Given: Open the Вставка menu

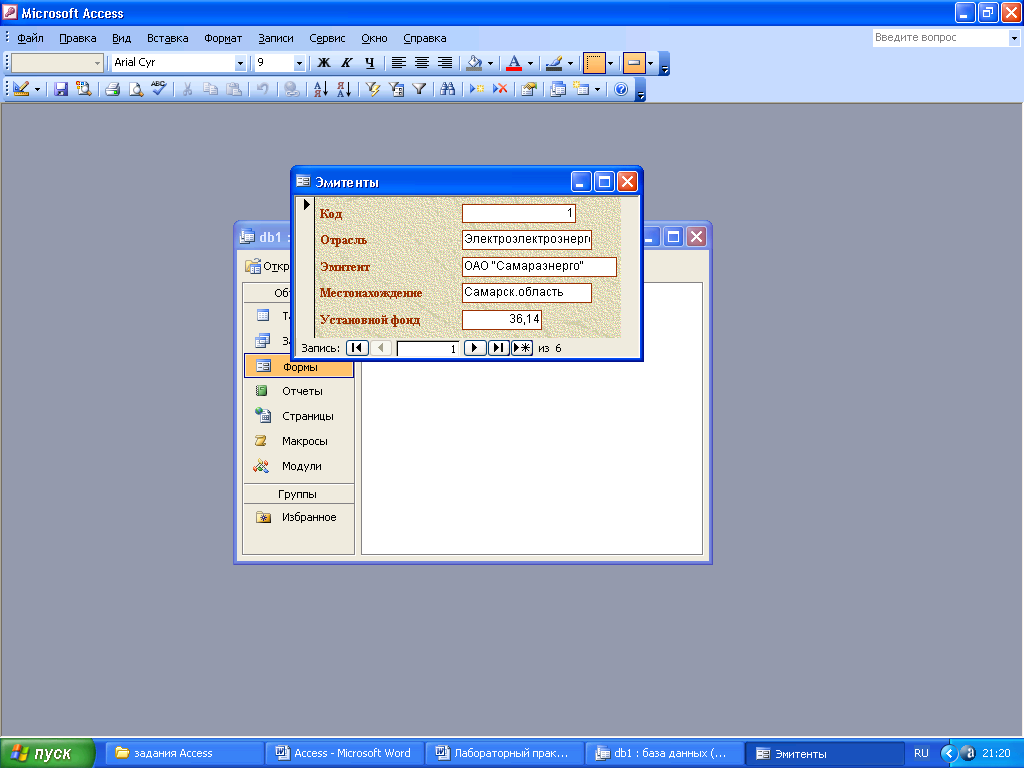Looking at the screenshot, I should tap(167, 38).
